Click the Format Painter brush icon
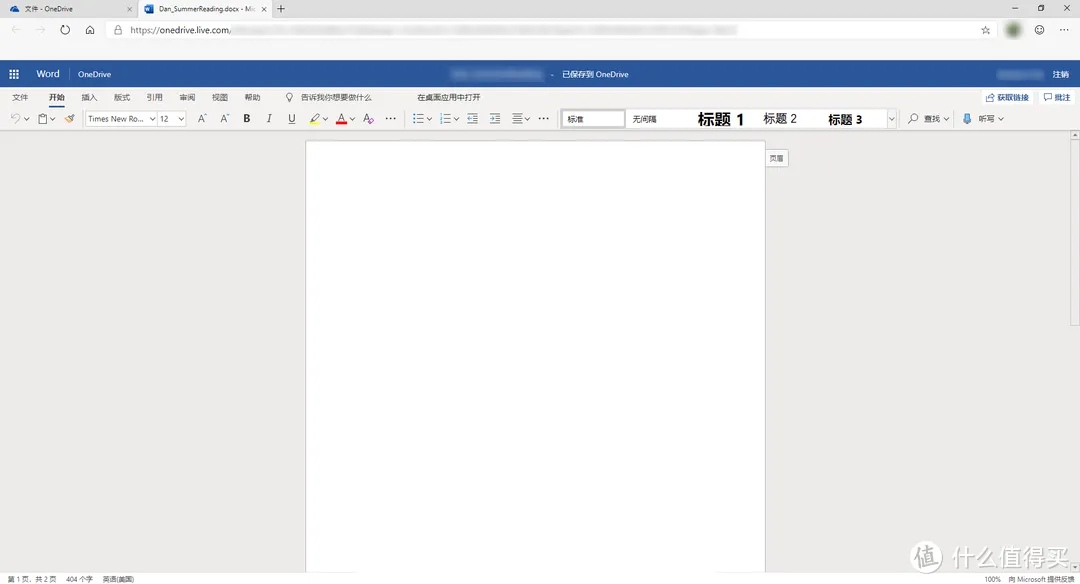This screenshot has height=584, width=1080. coord(70,119)
